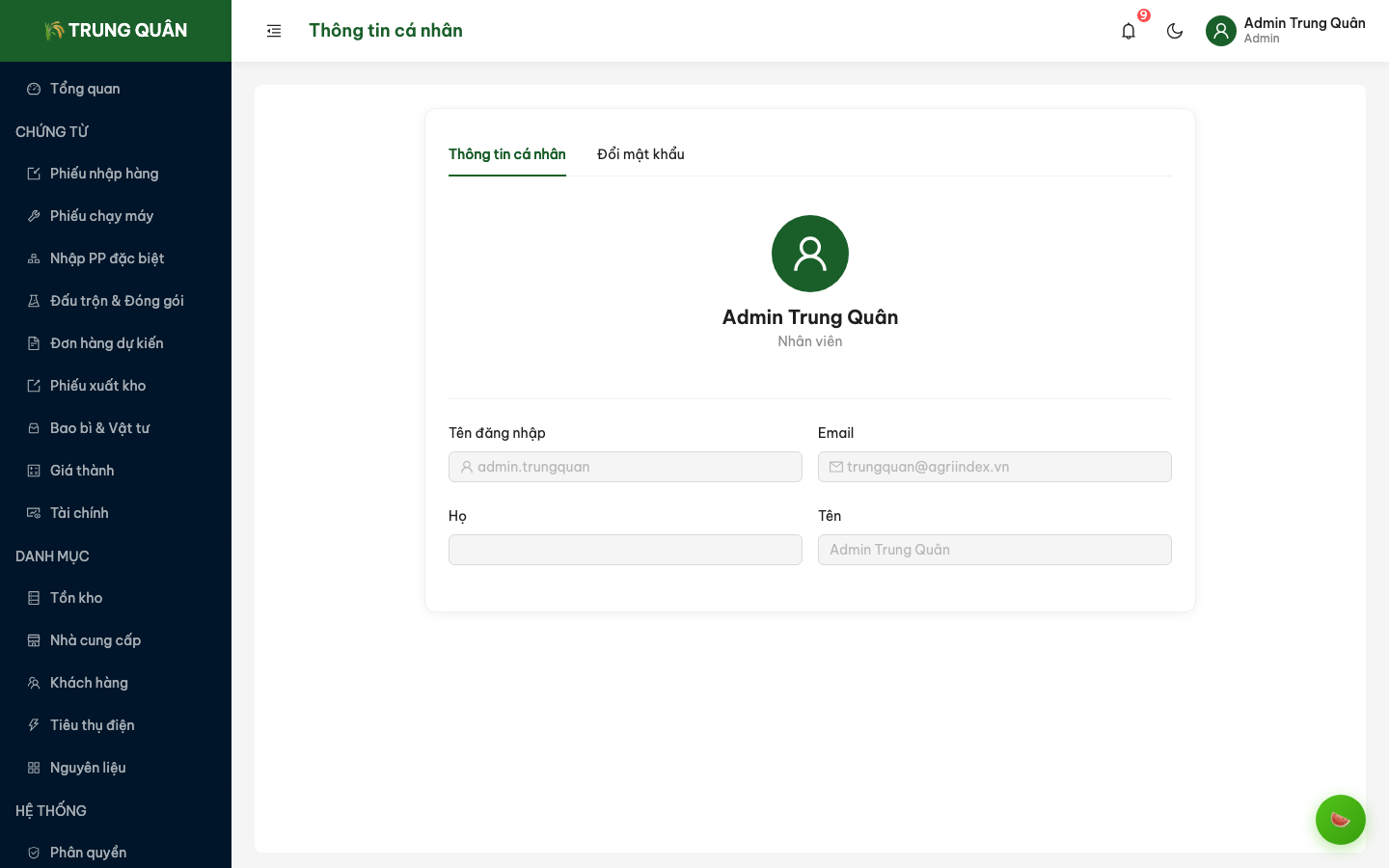Switch to the Đổi mật khẩu tab

[640, 154]
